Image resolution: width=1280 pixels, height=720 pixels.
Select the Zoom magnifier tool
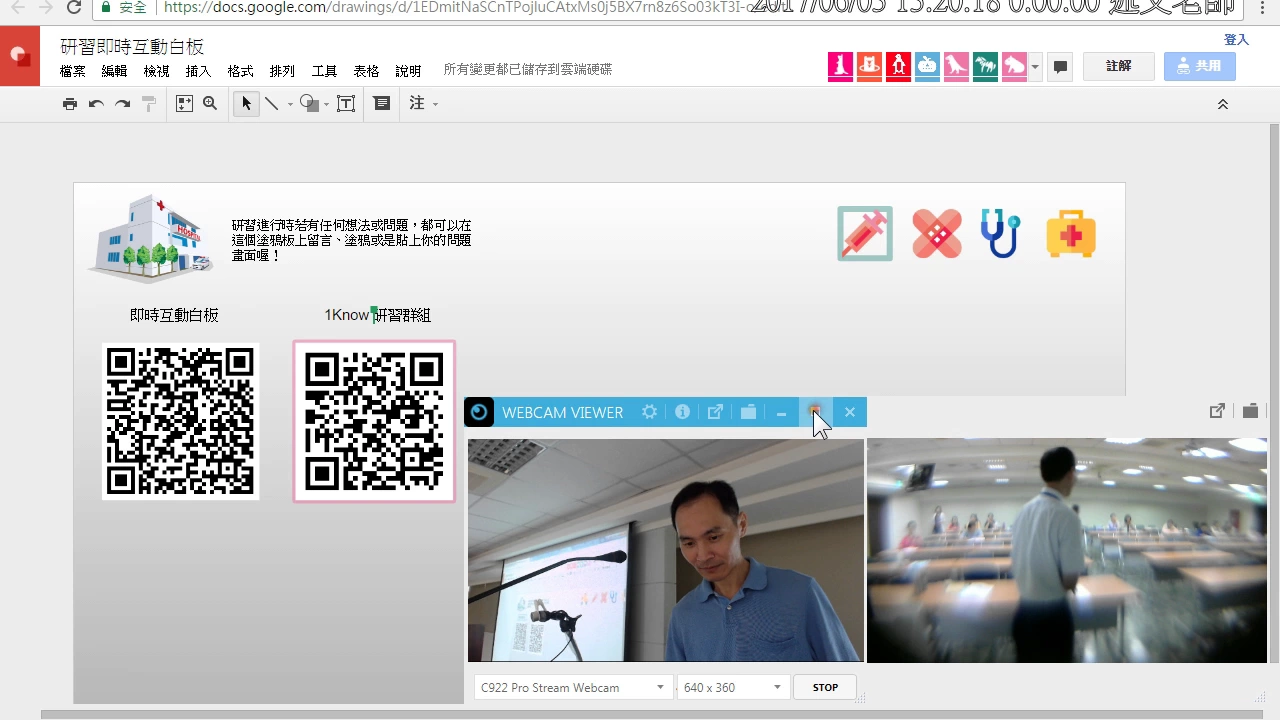pyautogui.click(x=210, y=104)
